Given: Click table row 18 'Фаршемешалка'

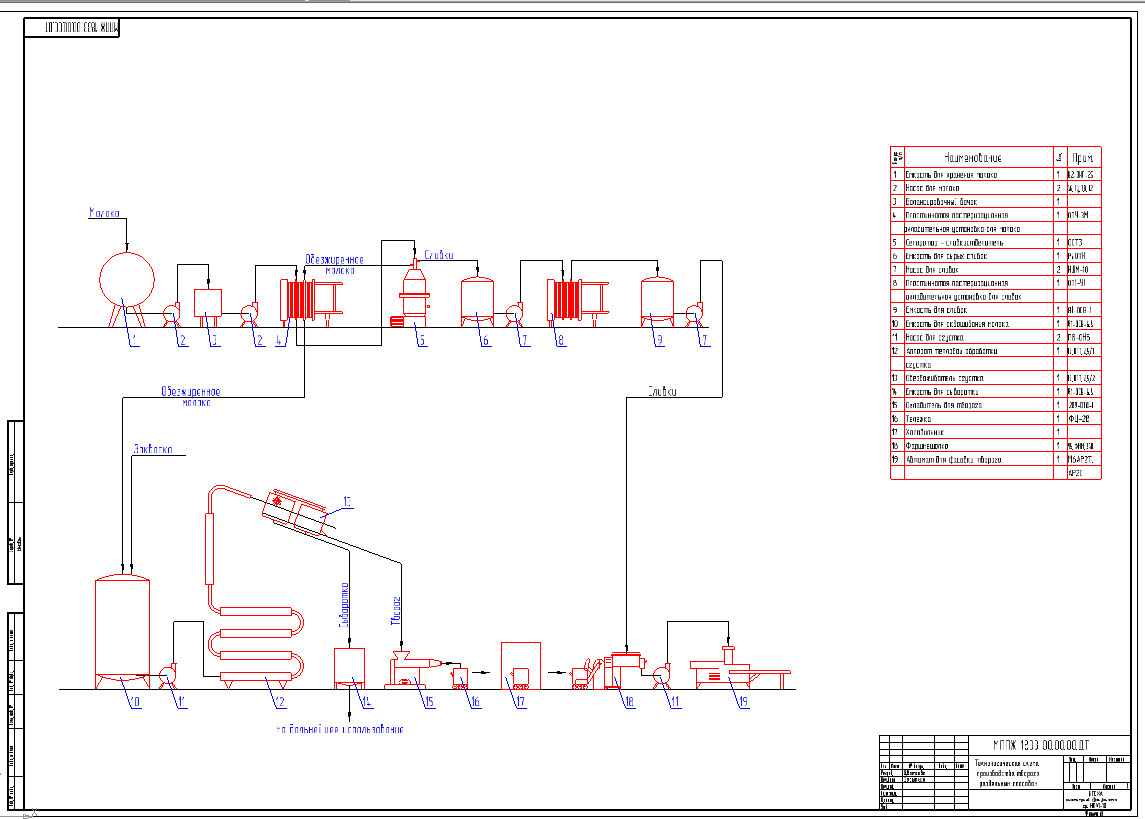Looking at the screenshot, I should point(995,446).
